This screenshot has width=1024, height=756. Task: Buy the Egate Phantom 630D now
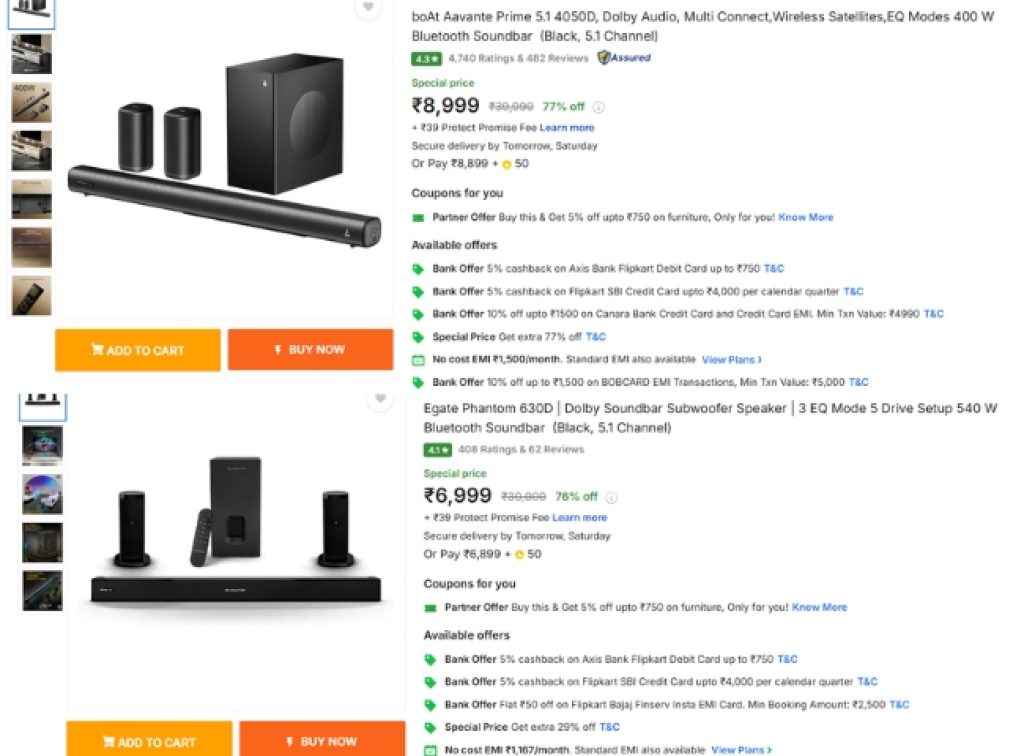(321, 742)
